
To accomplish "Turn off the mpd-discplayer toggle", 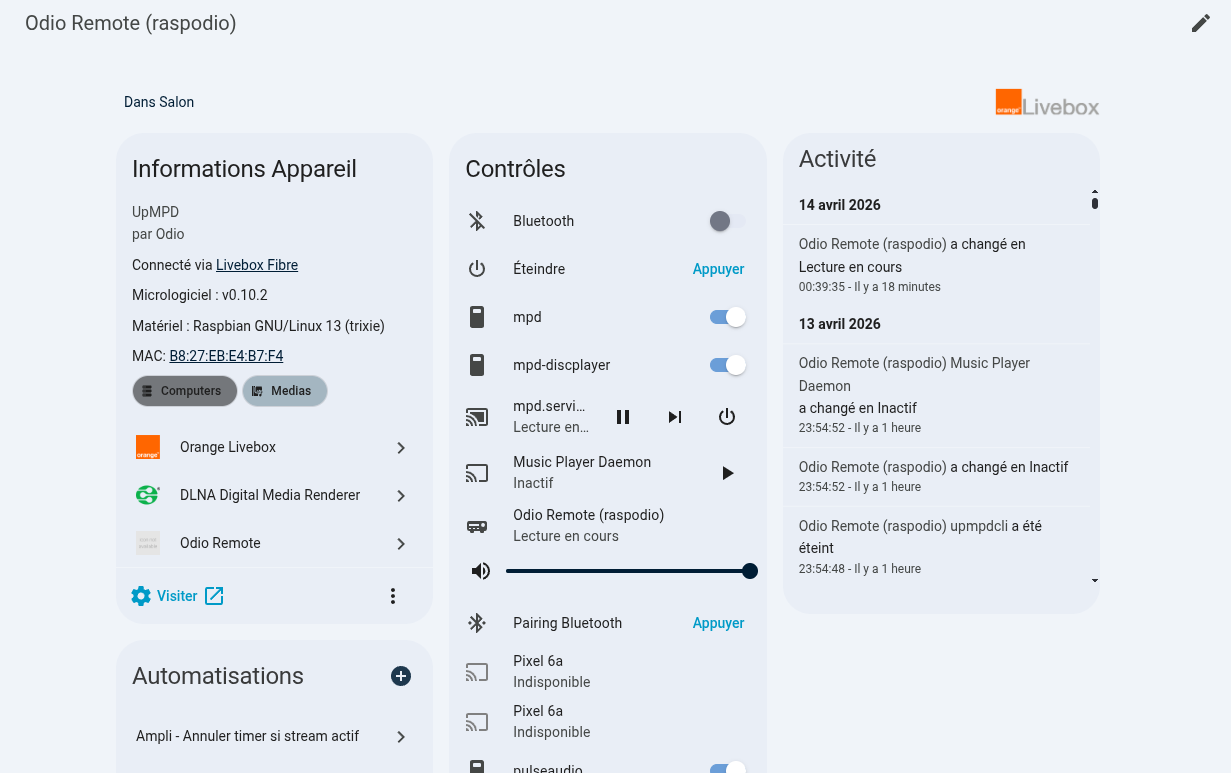I will (x=726, y=365).
